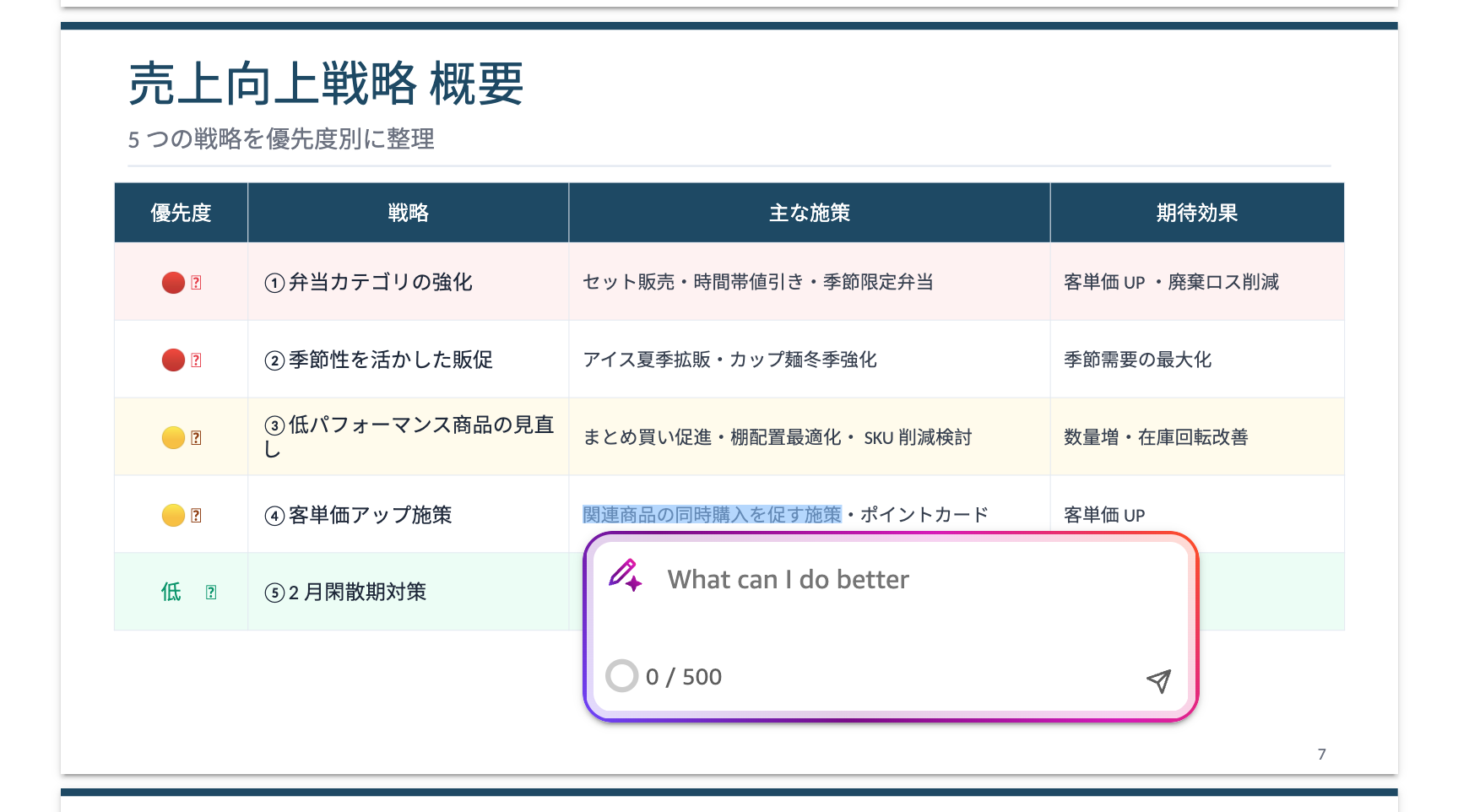Click the slide page number 7
1469x812 pixels.
(x=1322, y=755)
